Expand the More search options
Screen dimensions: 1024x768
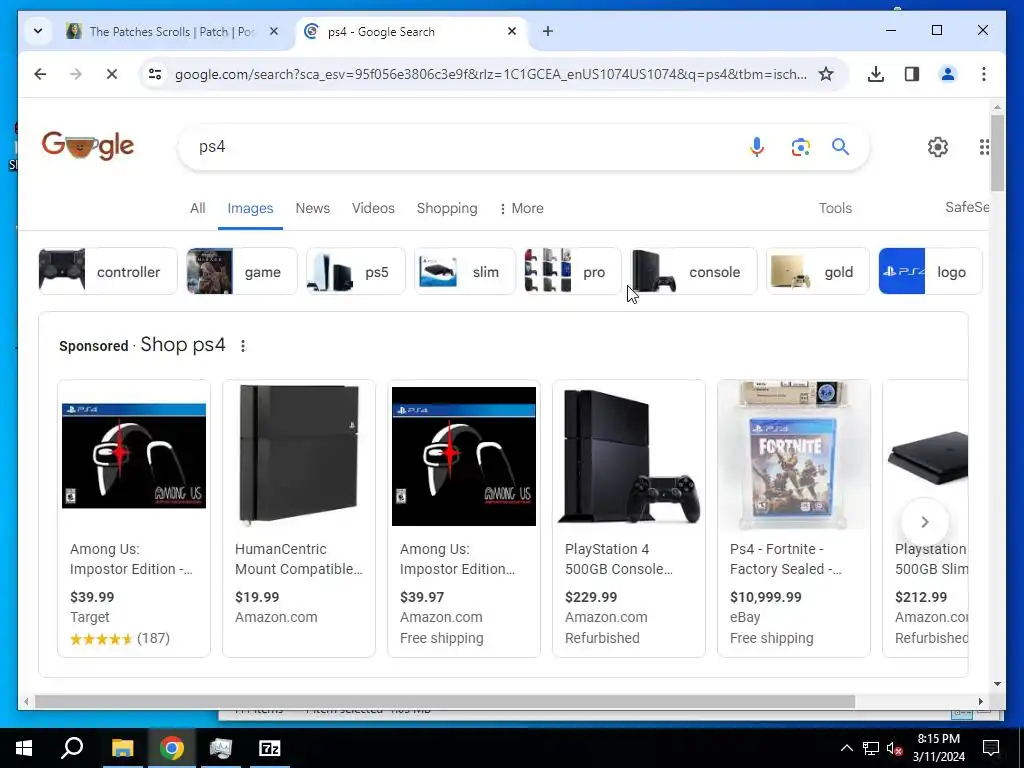pos(521,208)
